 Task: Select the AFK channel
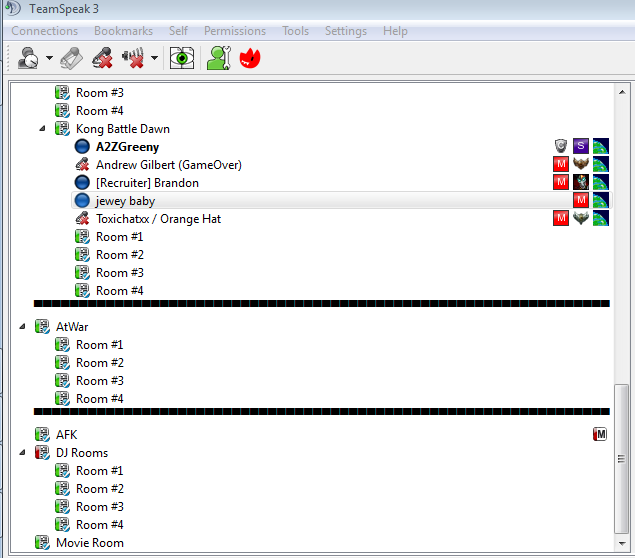(x=66, y=434)
